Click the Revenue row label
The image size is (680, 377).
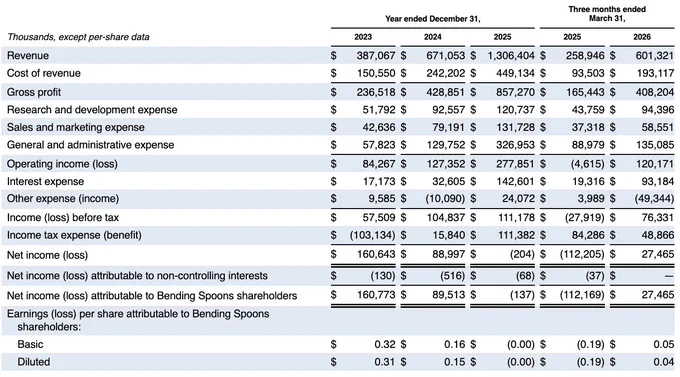tap(28, 56)
